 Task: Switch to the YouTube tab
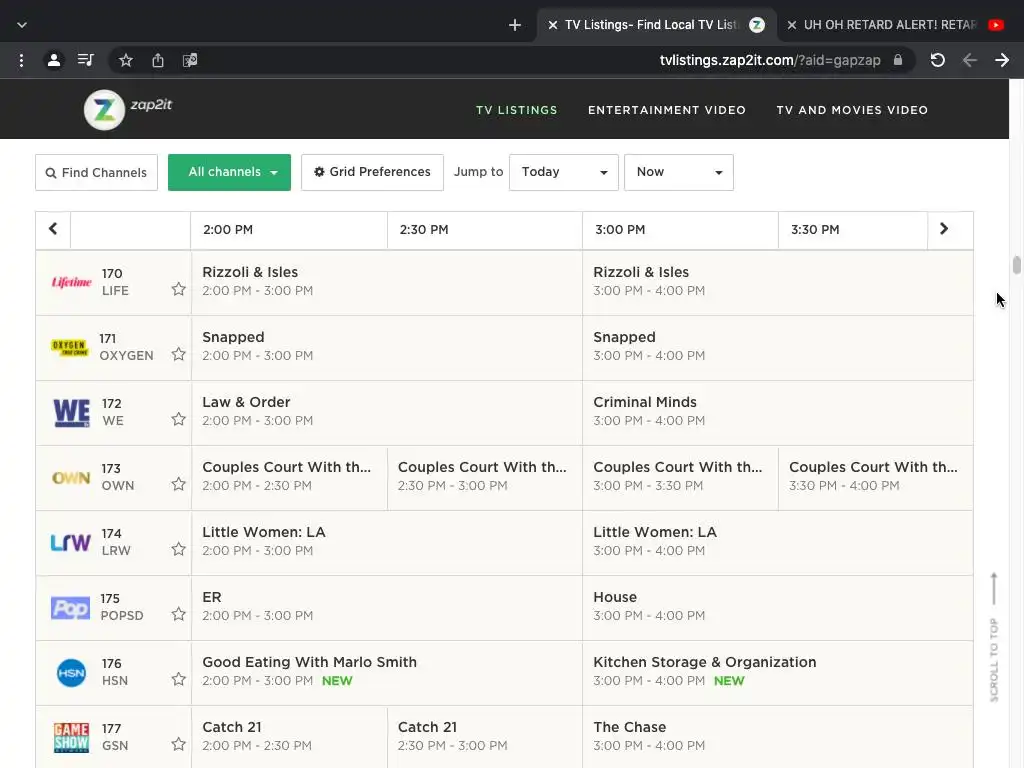point(898,25)
